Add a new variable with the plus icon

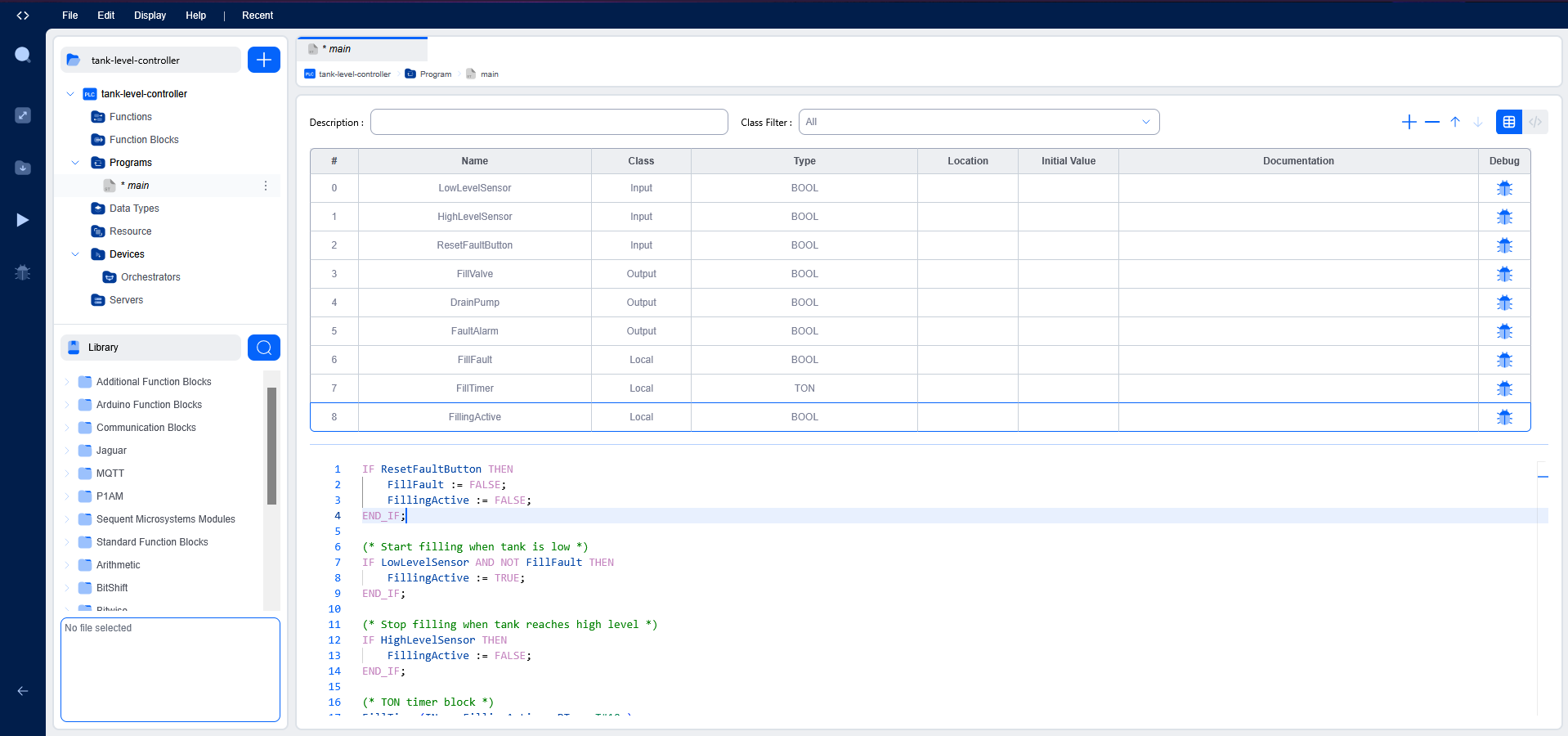click(1409, 122)
